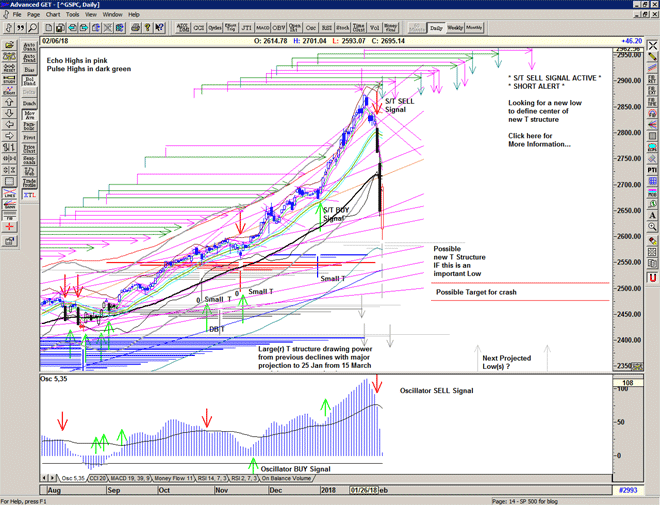
Task: Click the open folder icon in left toolbar
Action: click(x=9, y=46)
